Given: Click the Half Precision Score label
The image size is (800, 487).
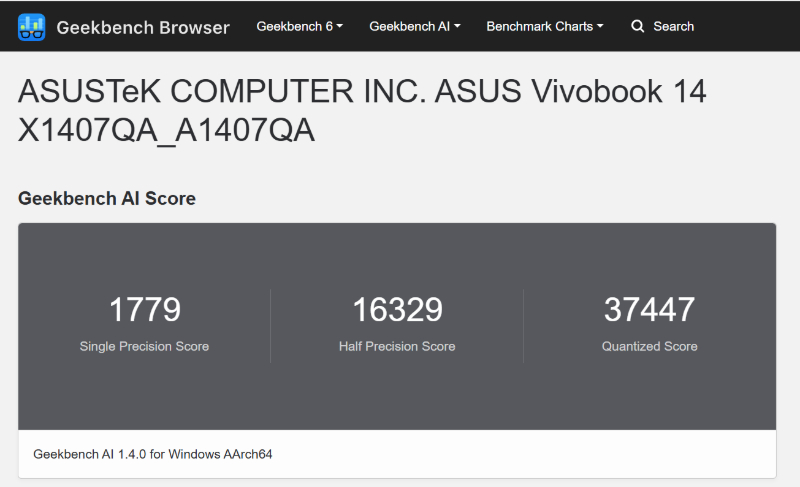Looking at the screenshot, I should (x=397, y=347).
